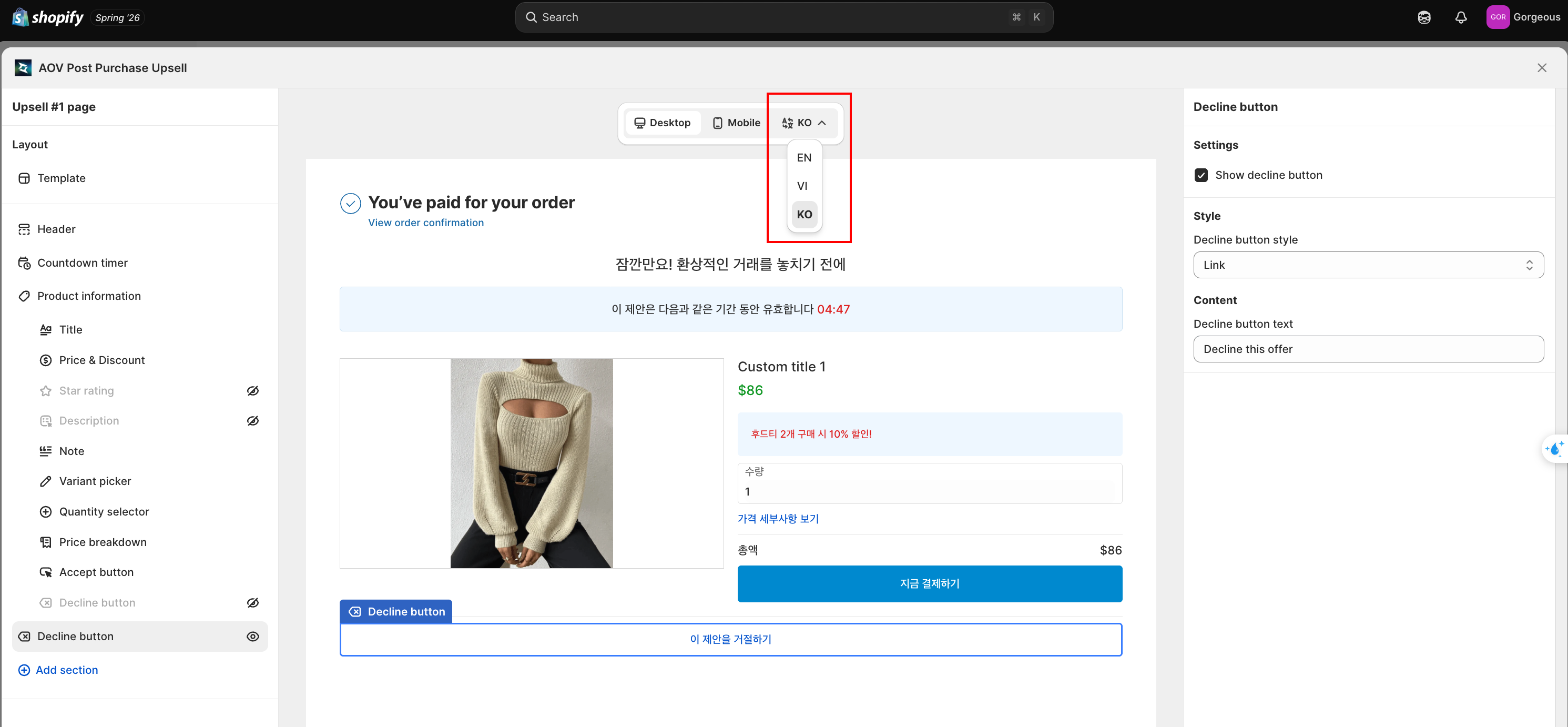Viewport: 1568px width, 727px height.
Task: Click the selected Decline button row icon
Action: point(24,637)
